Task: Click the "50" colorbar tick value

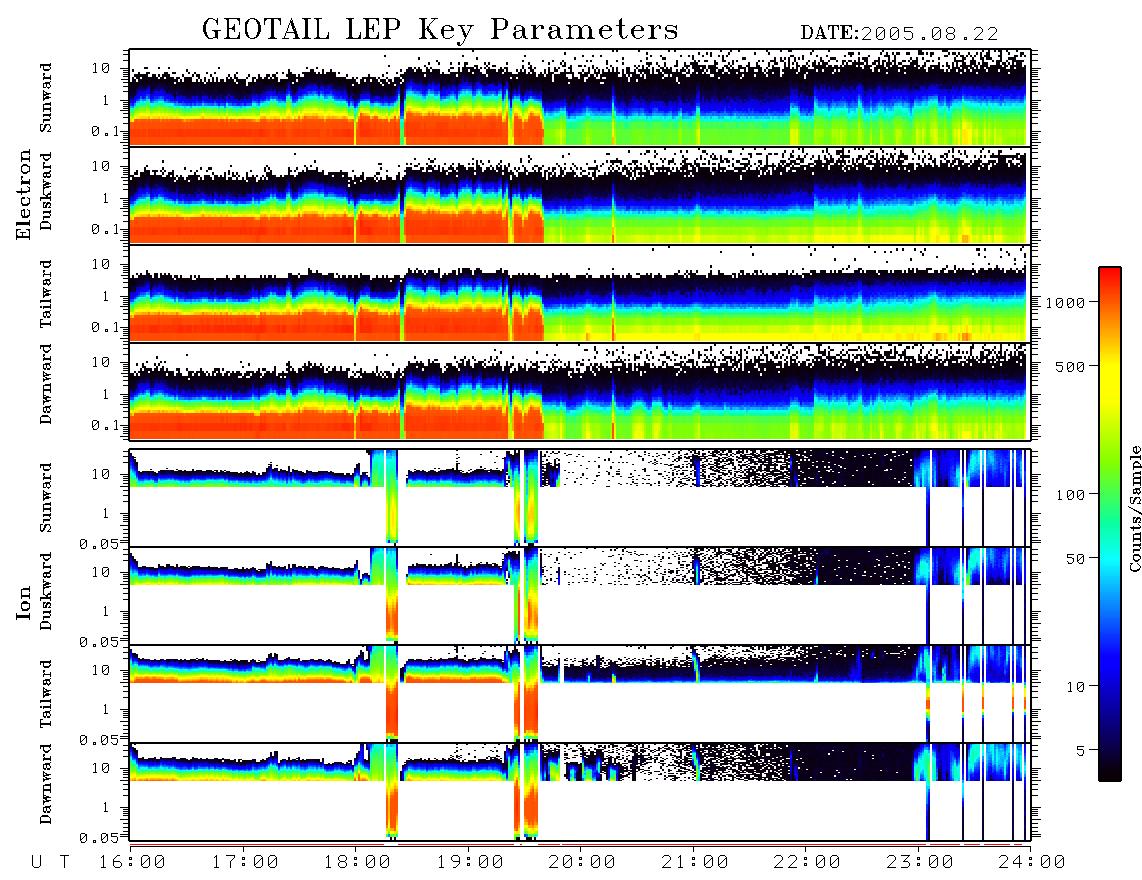Action: [x=1075, y=559]
